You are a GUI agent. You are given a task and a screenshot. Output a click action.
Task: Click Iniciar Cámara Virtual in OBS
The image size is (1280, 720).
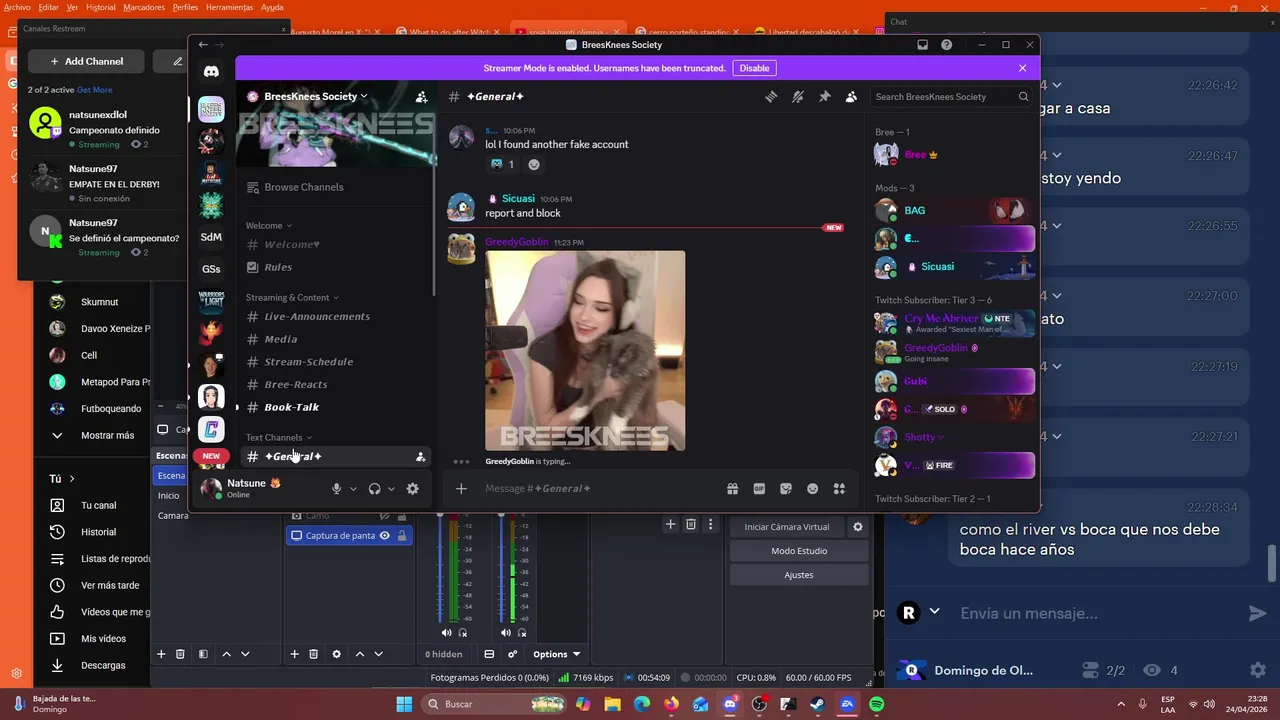787,527
